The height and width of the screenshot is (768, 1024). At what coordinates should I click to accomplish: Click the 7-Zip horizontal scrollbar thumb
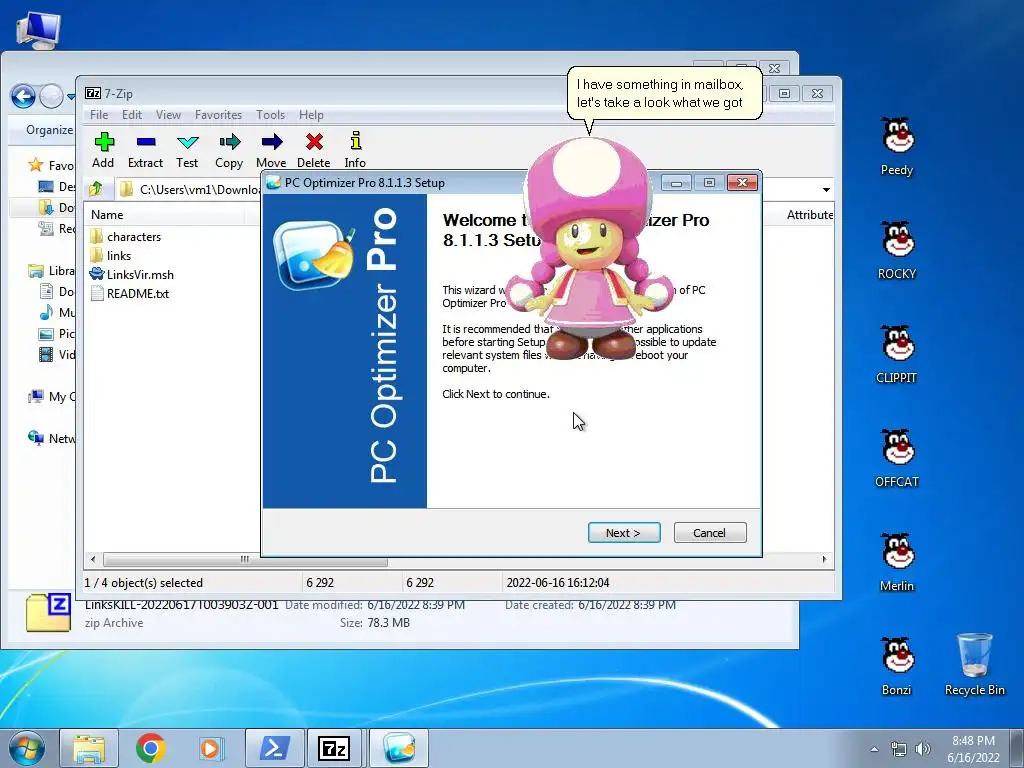tap(245, 560)
